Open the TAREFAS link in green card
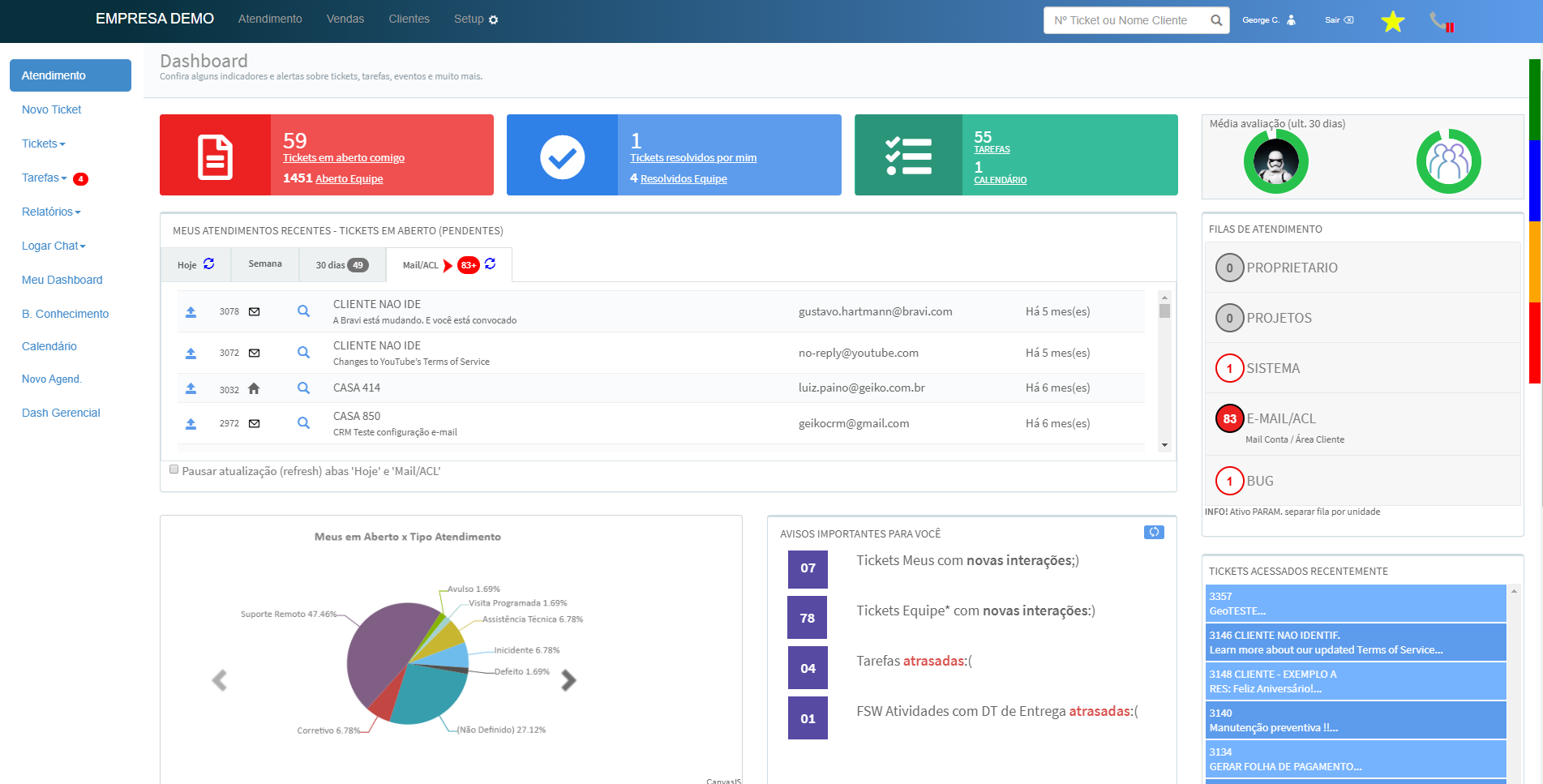The width and height of the screenshot is (1543, 784). pos(992,149)
